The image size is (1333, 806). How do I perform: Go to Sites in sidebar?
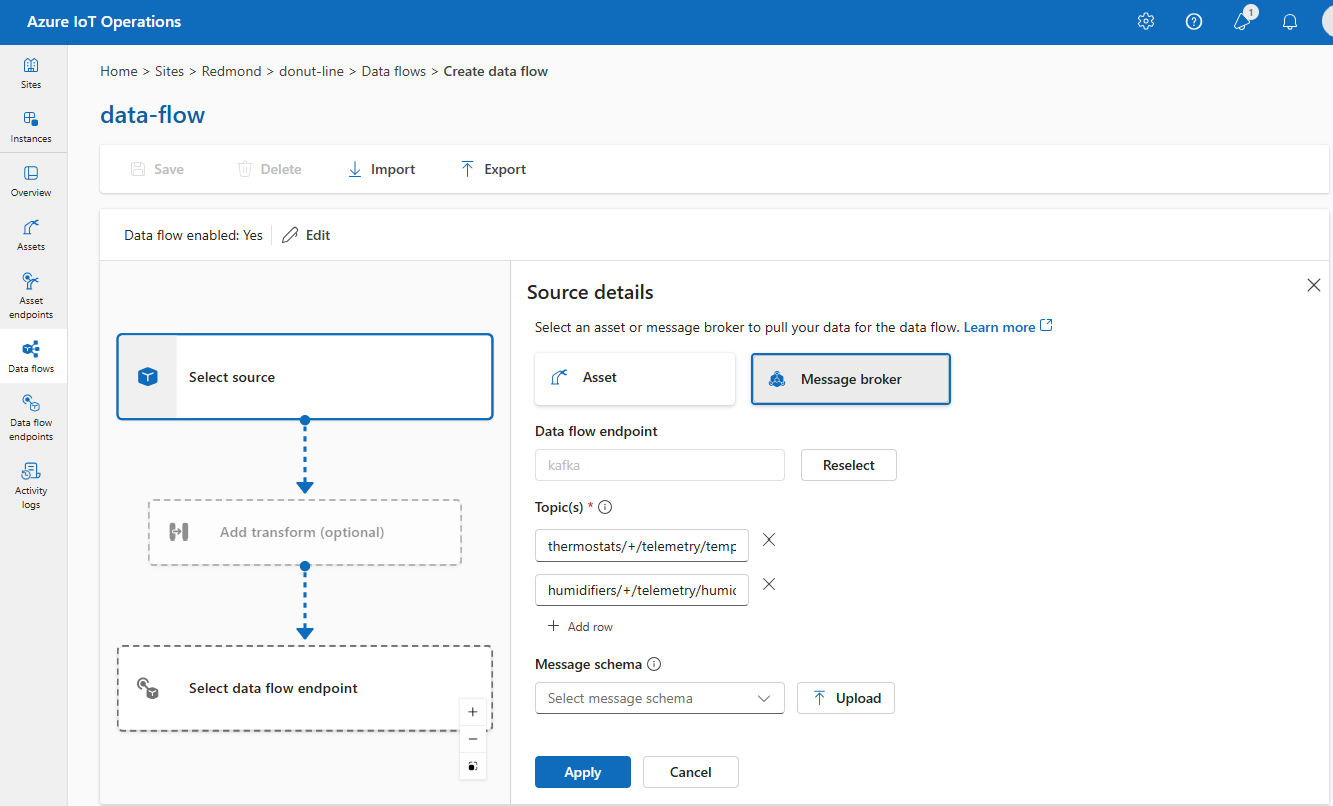(31, 73)
